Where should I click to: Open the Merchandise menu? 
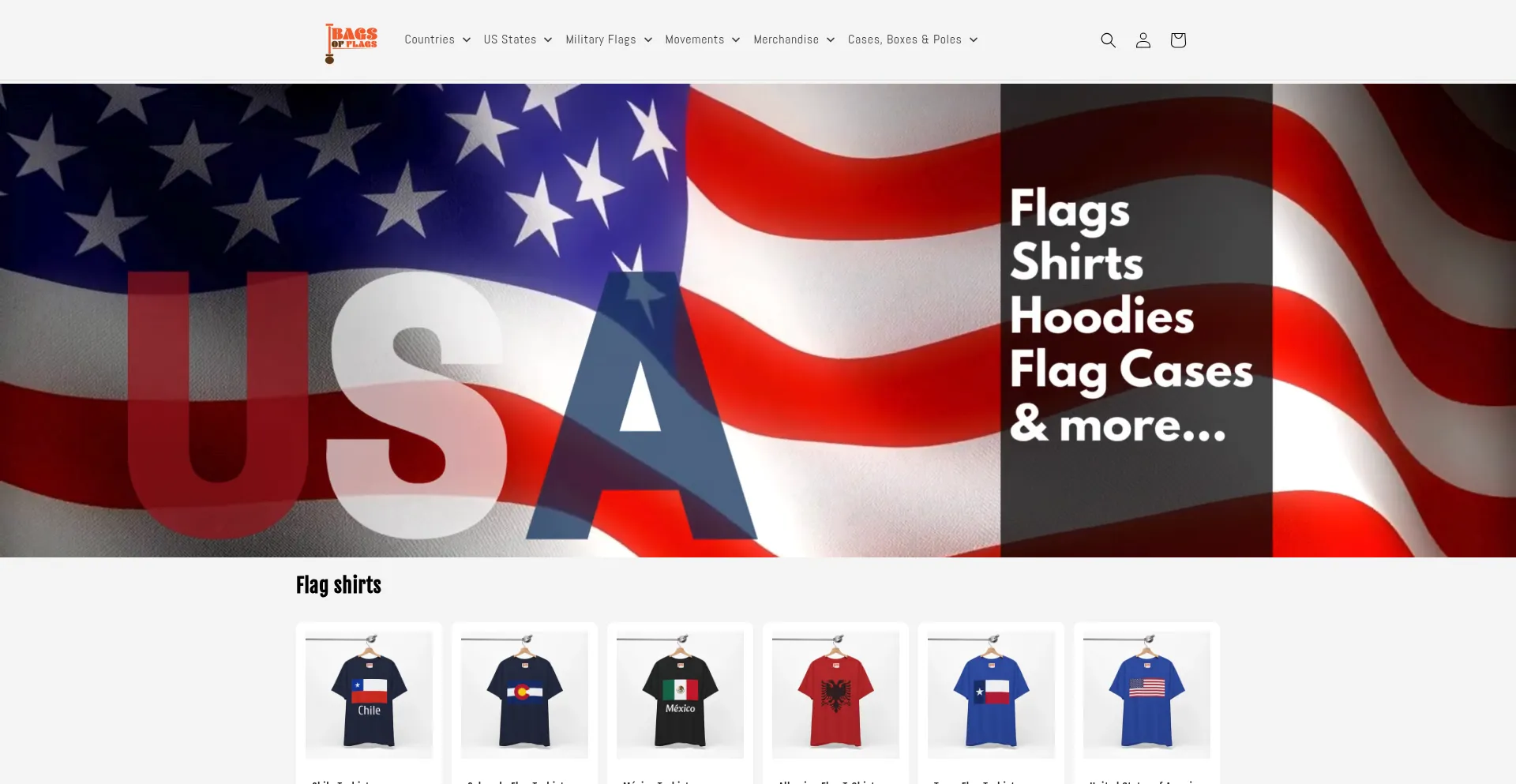click(x=794, y=39)
